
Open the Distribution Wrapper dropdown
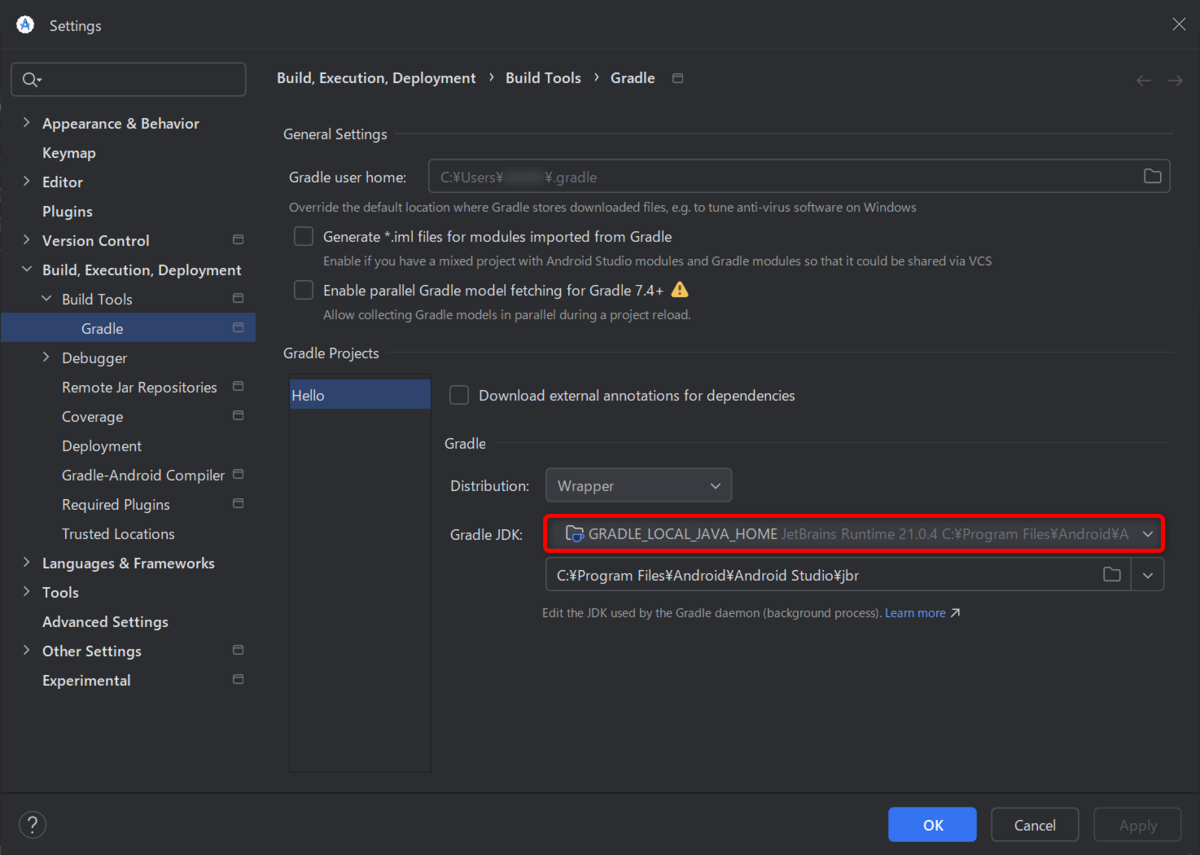(638, 485)
